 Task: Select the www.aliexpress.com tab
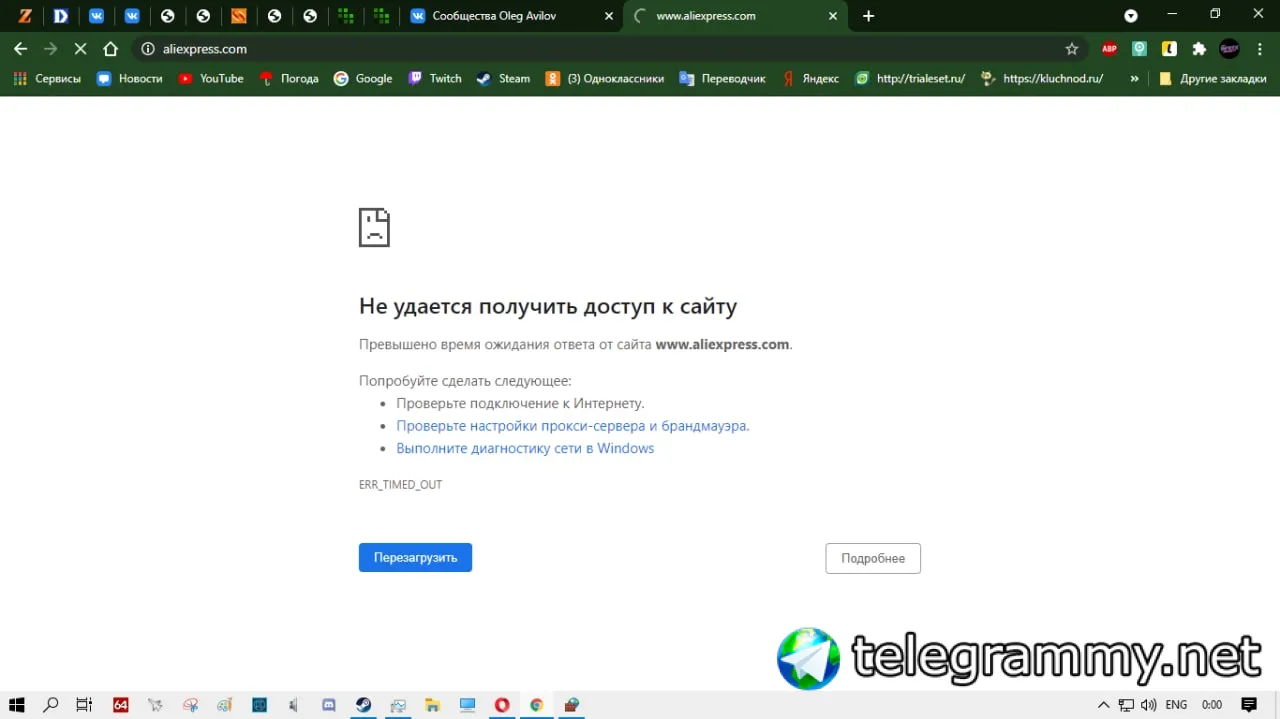[735, 16]
